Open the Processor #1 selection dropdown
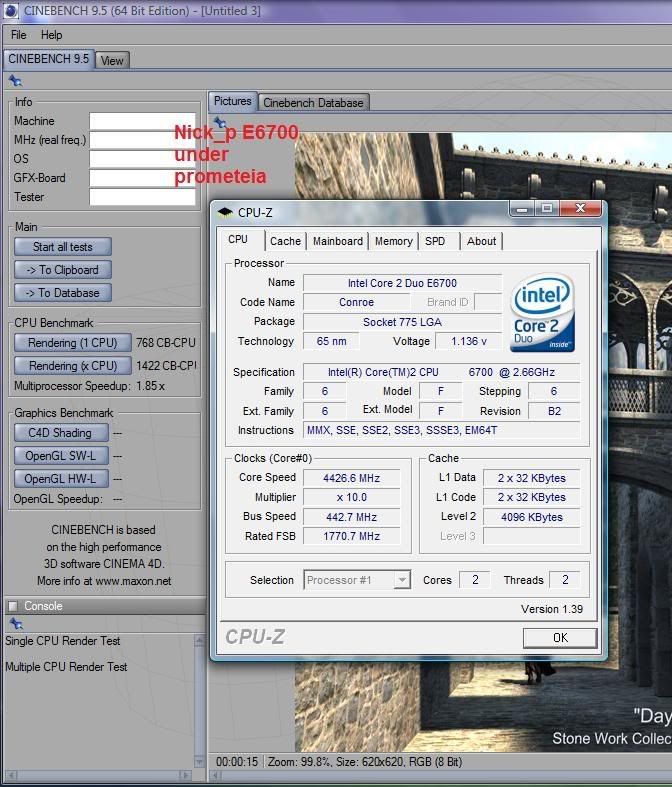This screenshot has width=672, height=787. click(x=356, y=580)
